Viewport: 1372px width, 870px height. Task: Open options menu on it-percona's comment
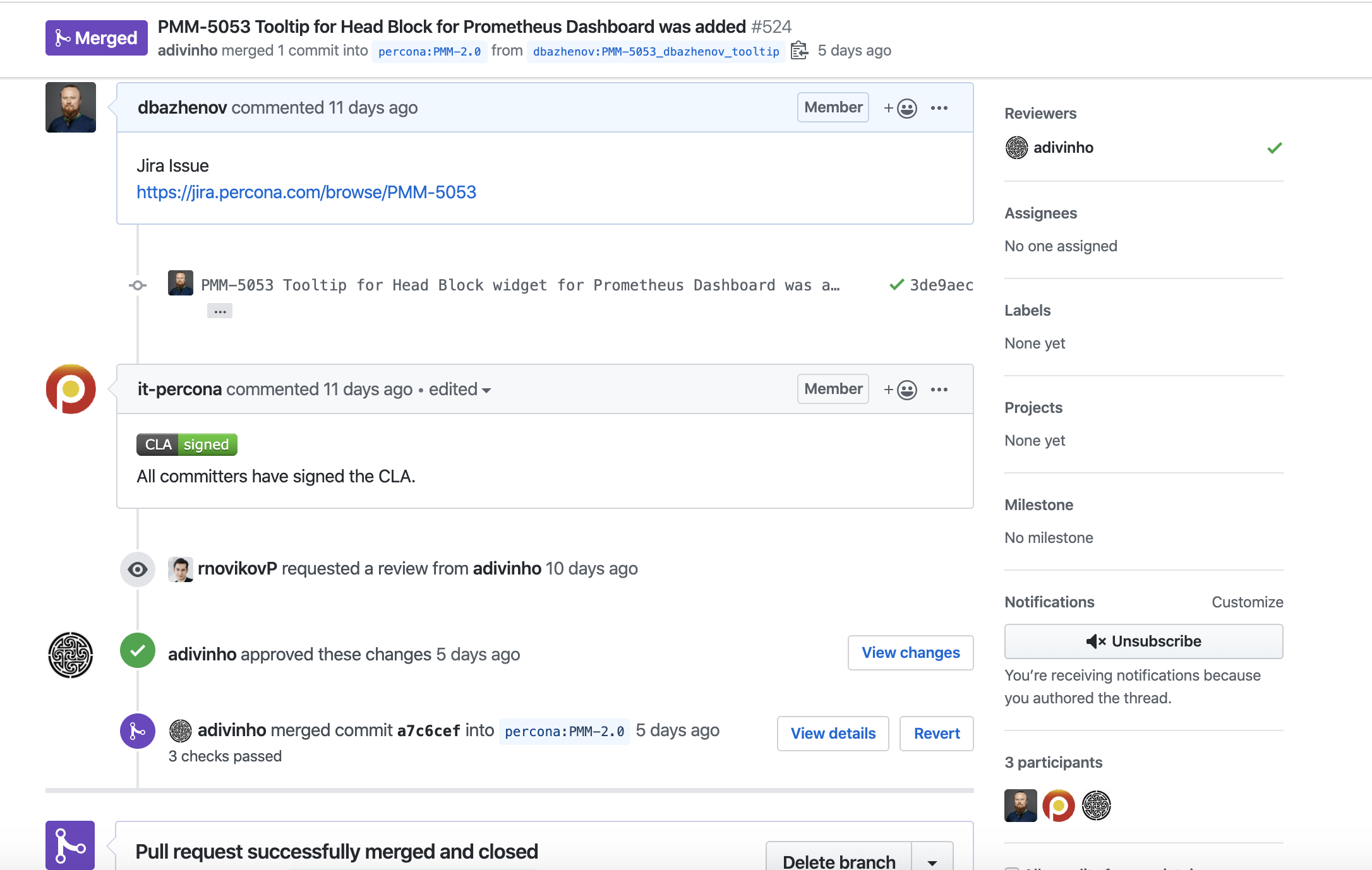pos(939,390)
